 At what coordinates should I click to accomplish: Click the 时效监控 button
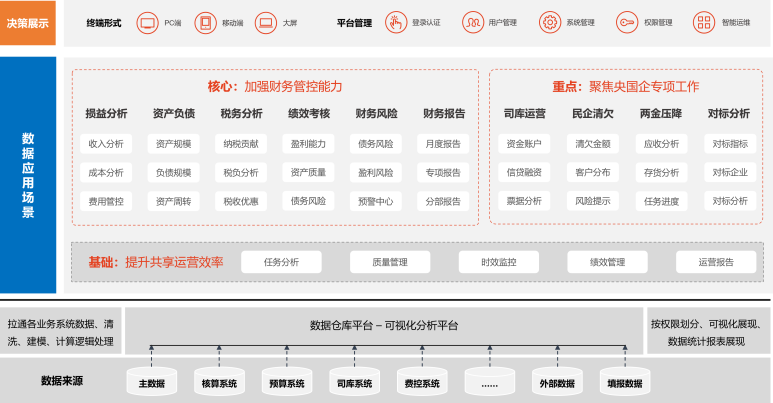(x=498, y=262)
